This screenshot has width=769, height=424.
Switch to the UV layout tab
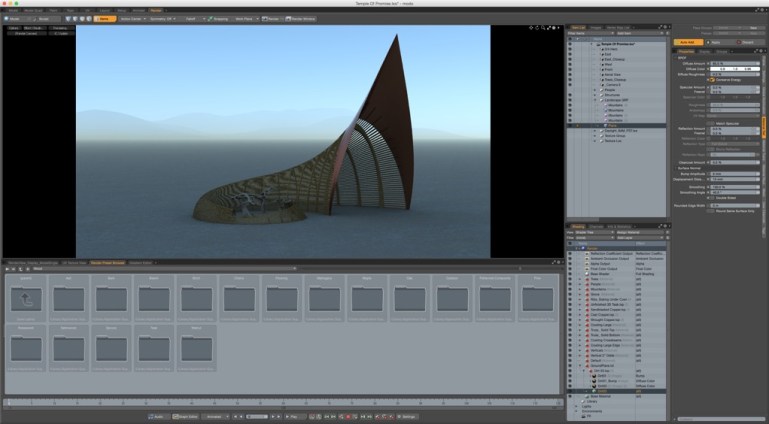point(87,10)
